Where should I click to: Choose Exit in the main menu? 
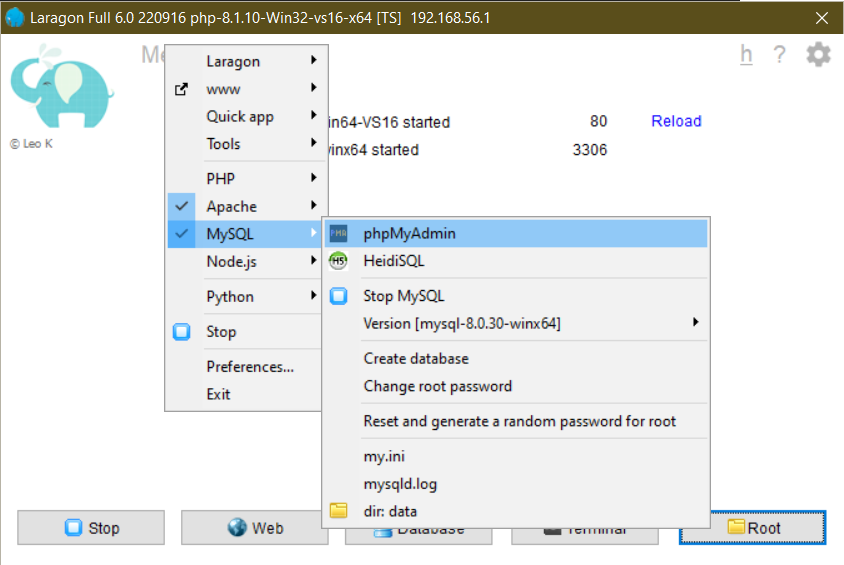[245, 394]
